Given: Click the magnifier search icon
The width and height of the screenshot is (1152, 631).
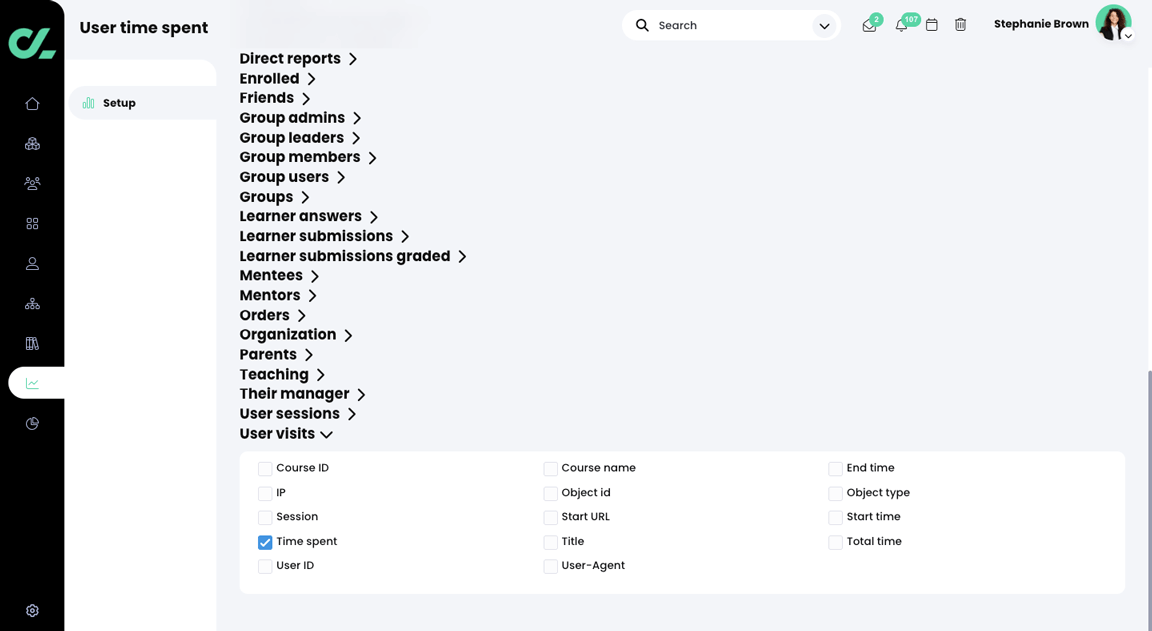Looking at the screenshot, I should tap(642, 25).
